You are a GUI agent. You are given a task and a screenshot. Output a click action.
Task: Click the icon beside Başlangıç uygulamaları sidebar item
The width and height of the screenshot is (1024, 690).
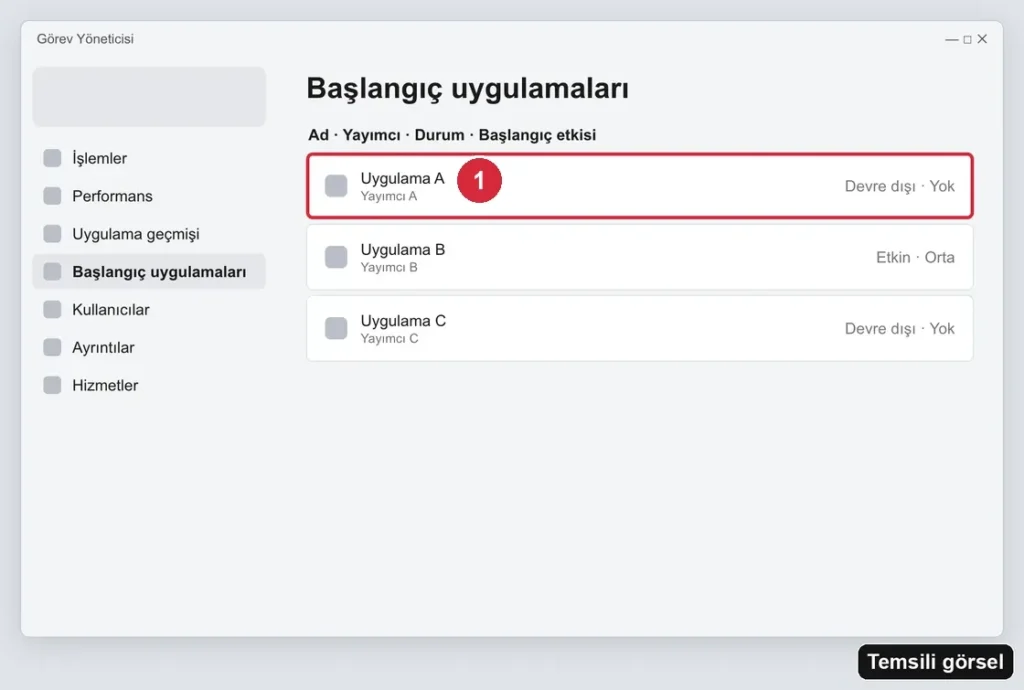pyautogui.click(x=52, y=272)
